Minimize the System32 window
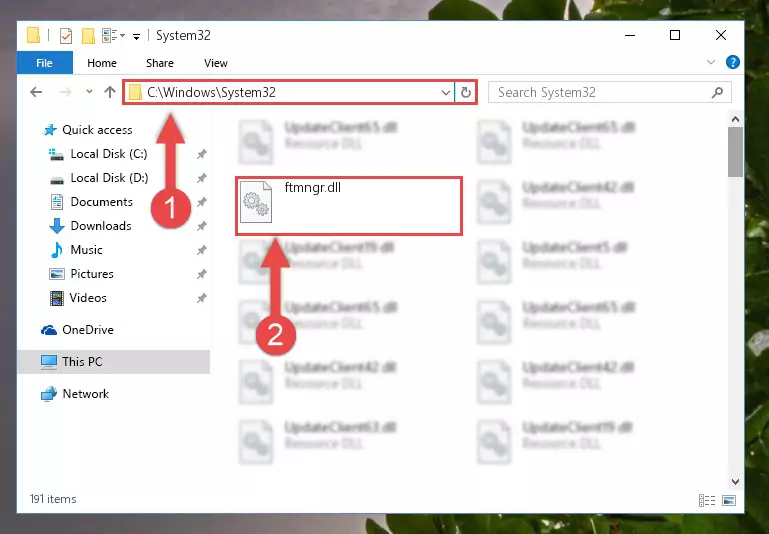The height and width of the screenshot is (534, 769). point(630,35)
